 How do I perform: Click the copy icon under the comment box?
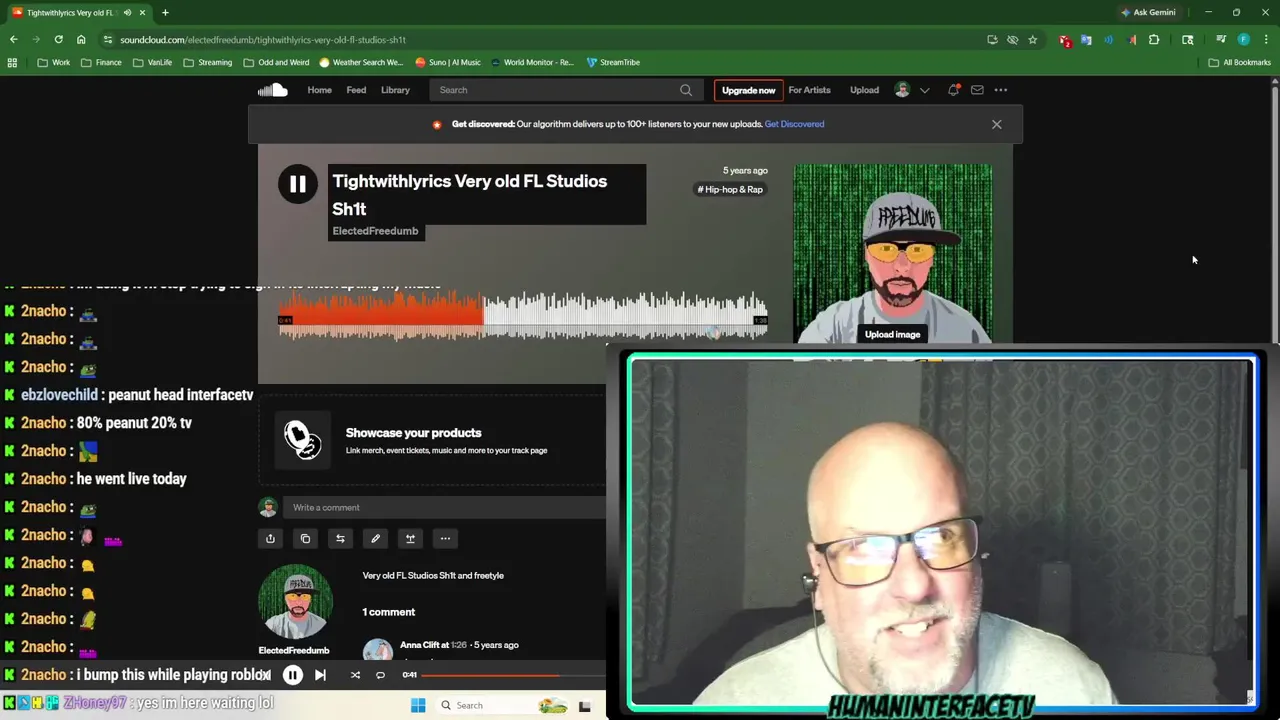(x=305, y=538)
